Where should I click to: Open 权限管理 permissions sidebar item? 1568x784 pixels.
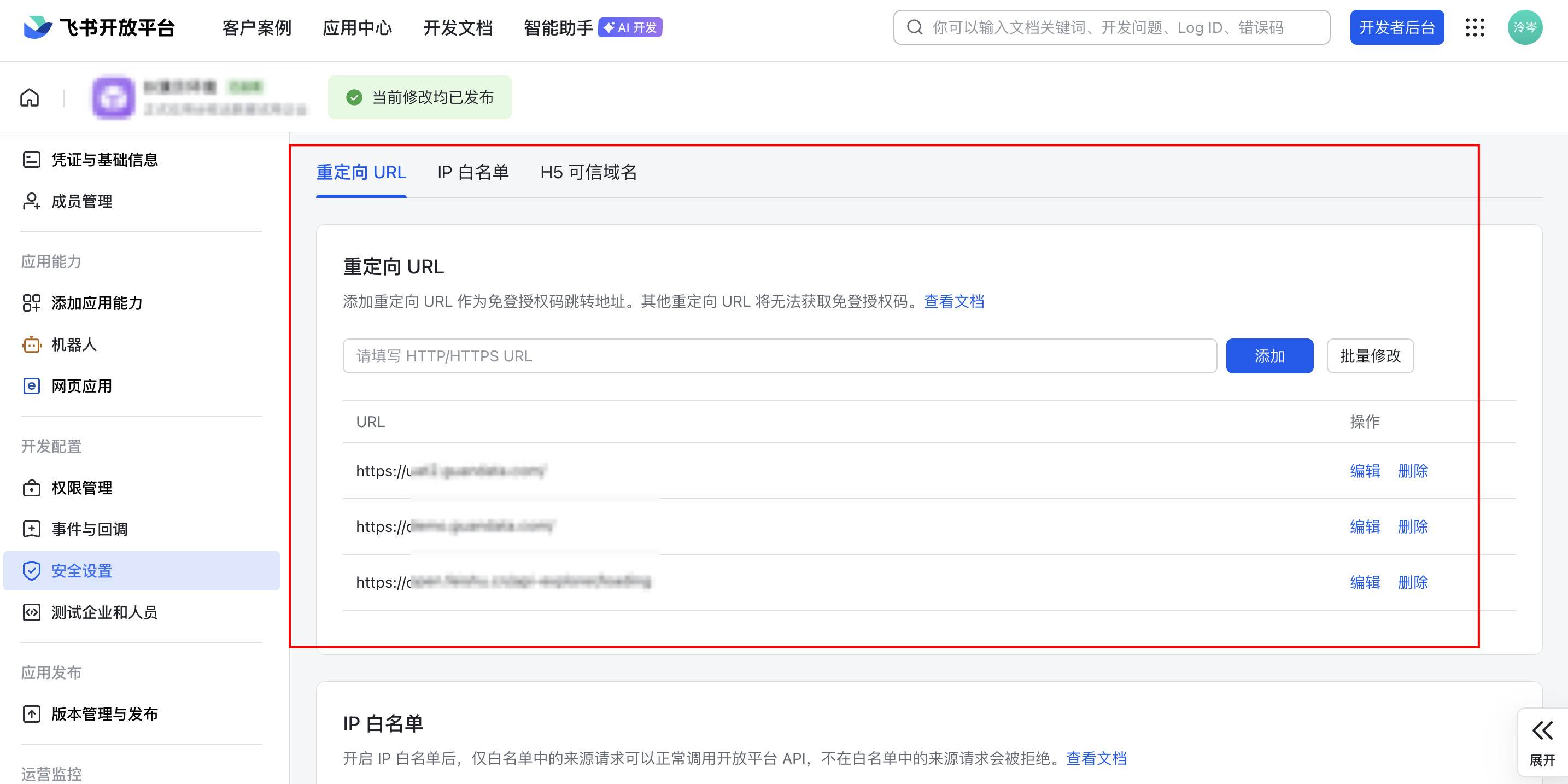point(81,488)
